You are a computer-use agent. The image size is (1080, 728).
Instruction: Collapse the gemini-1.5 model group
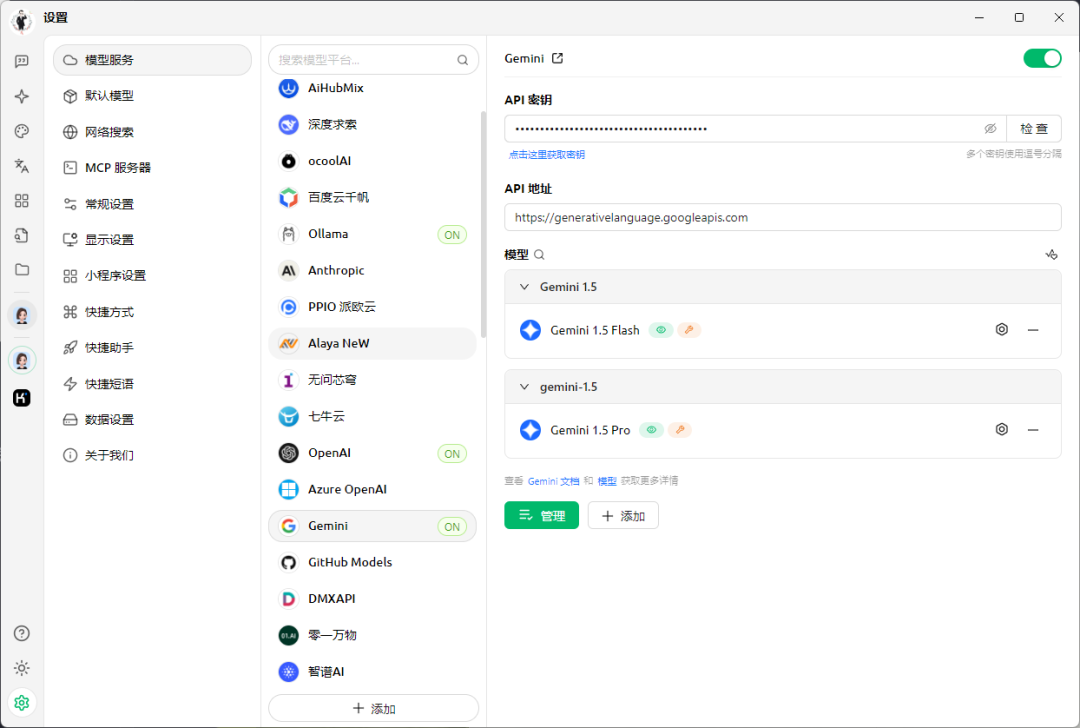click(x=524, y=386)
